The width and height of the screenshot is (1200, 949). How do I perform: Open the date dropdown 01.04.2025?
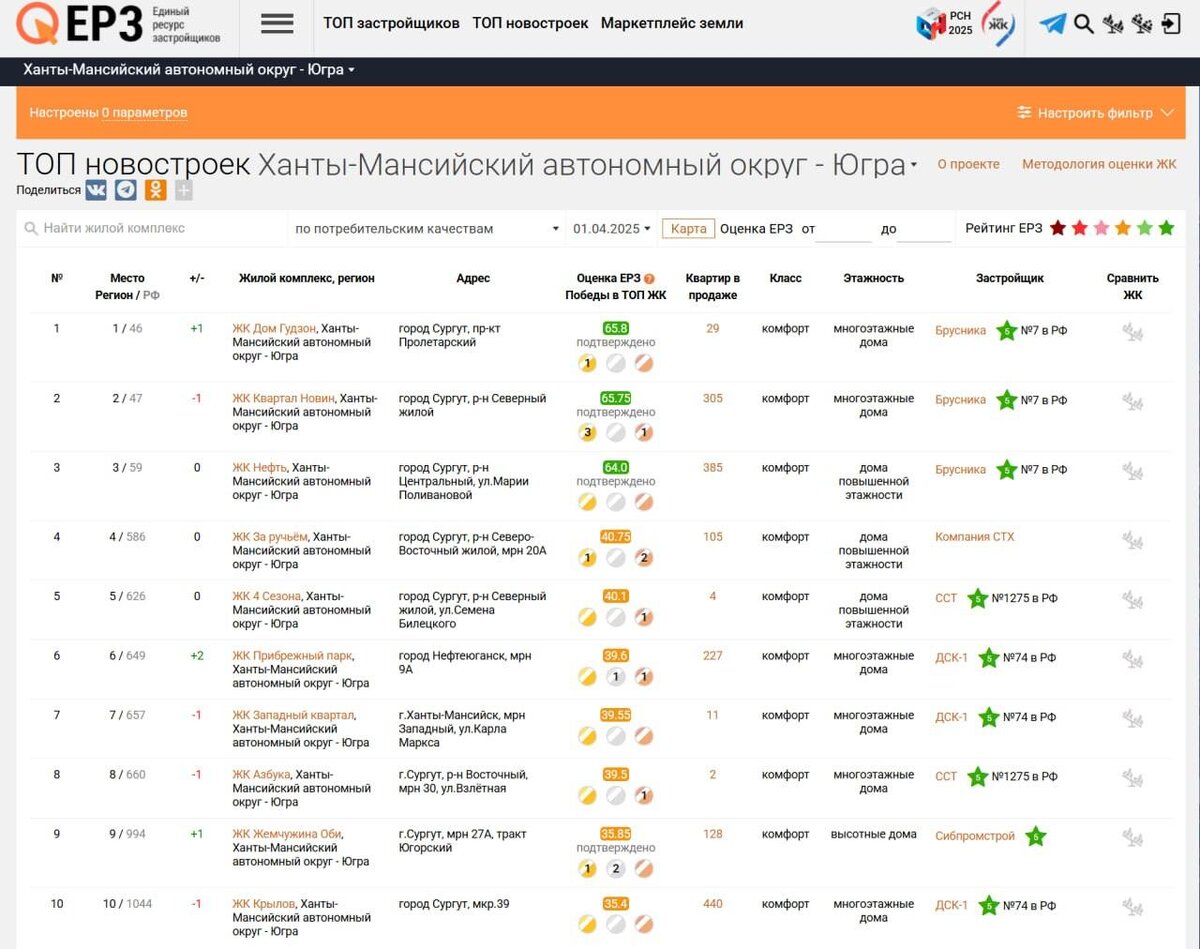tap(612, 229)
